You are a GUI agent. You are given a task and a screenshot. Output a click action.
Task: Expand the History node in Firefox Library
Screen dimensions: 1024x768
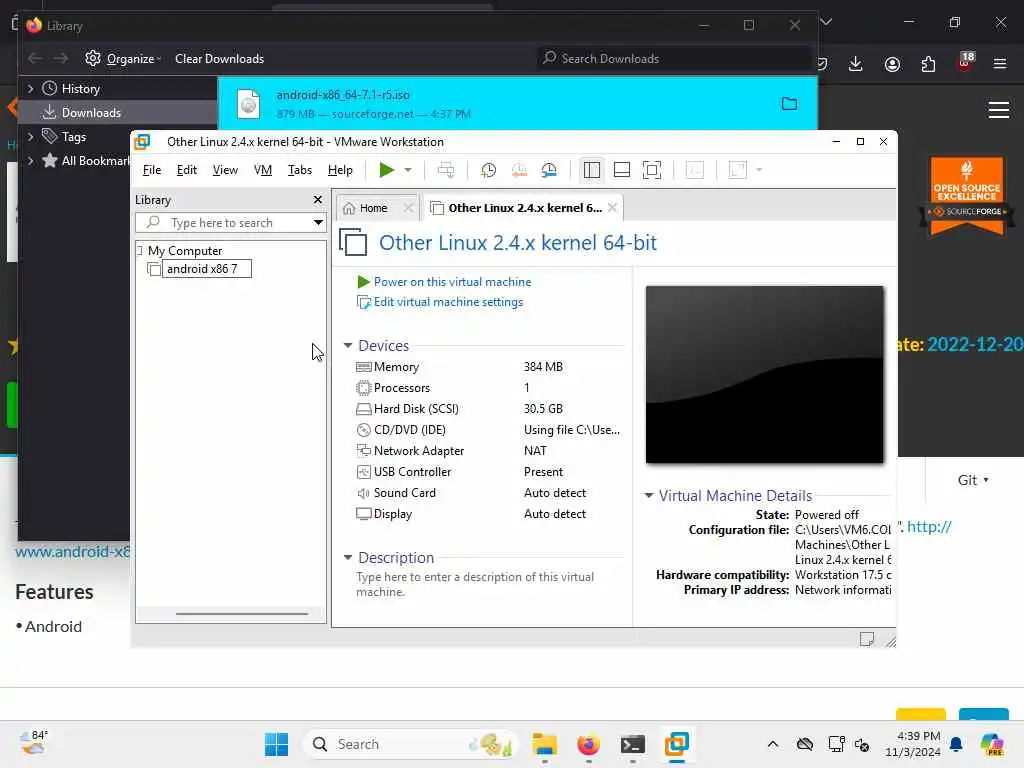point(30,88)
